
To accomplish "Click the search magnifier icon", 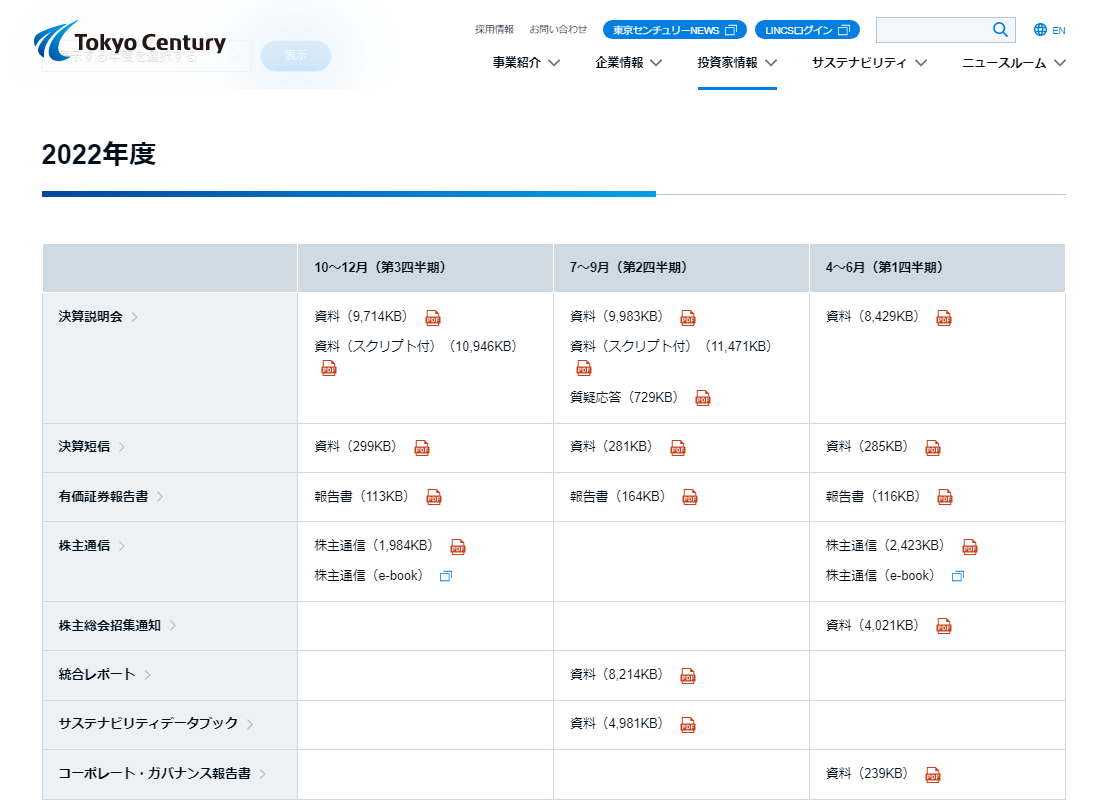I will (1000, 30).
